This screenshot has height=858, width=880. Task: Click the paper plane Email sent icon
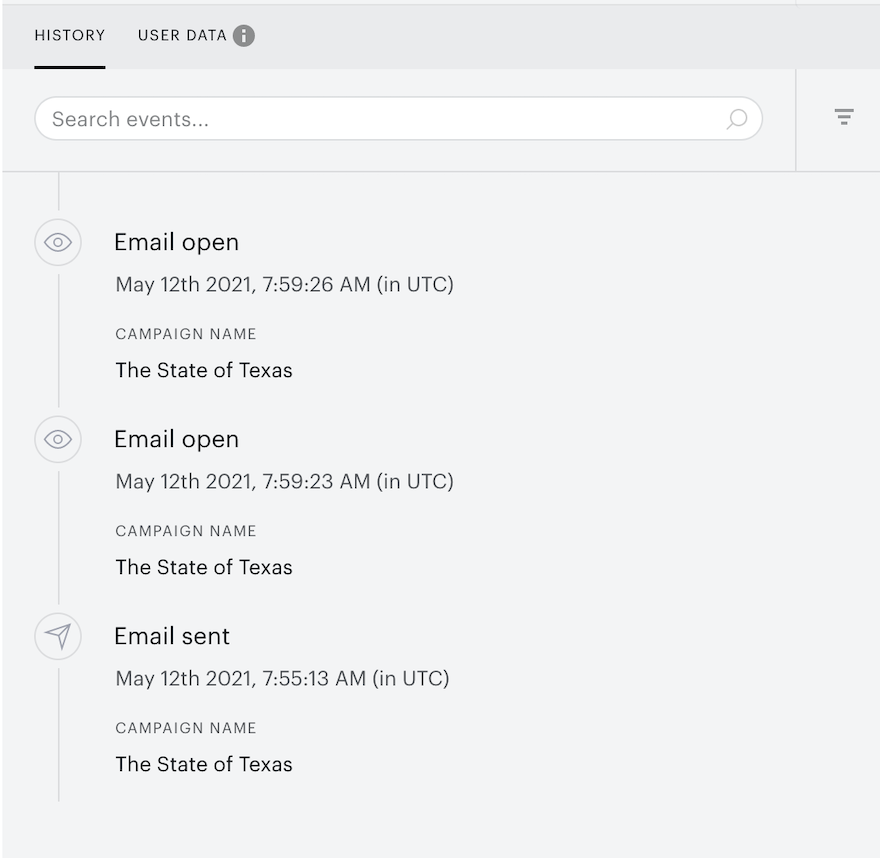(x=58, y=636)
